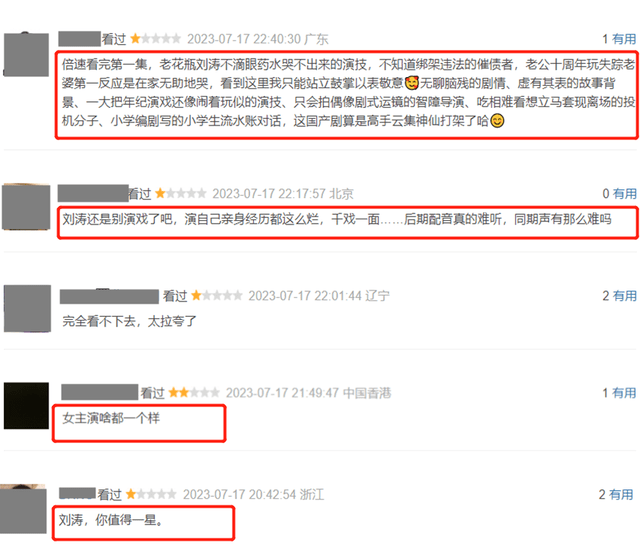Viewport: 640px width, 548px height.
Task: Open avatar of the 北京 reviewer
Action: [26, 207]
